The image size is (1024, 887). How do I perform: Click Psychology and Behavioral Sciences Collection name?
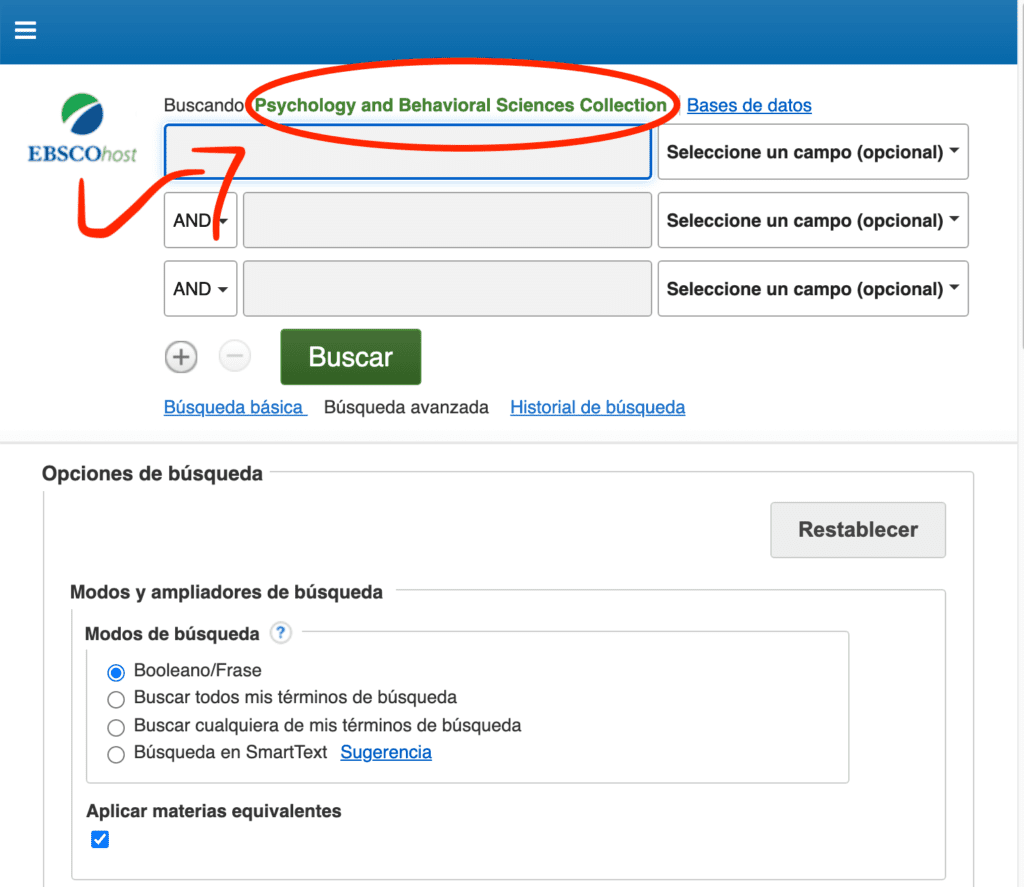460,105
